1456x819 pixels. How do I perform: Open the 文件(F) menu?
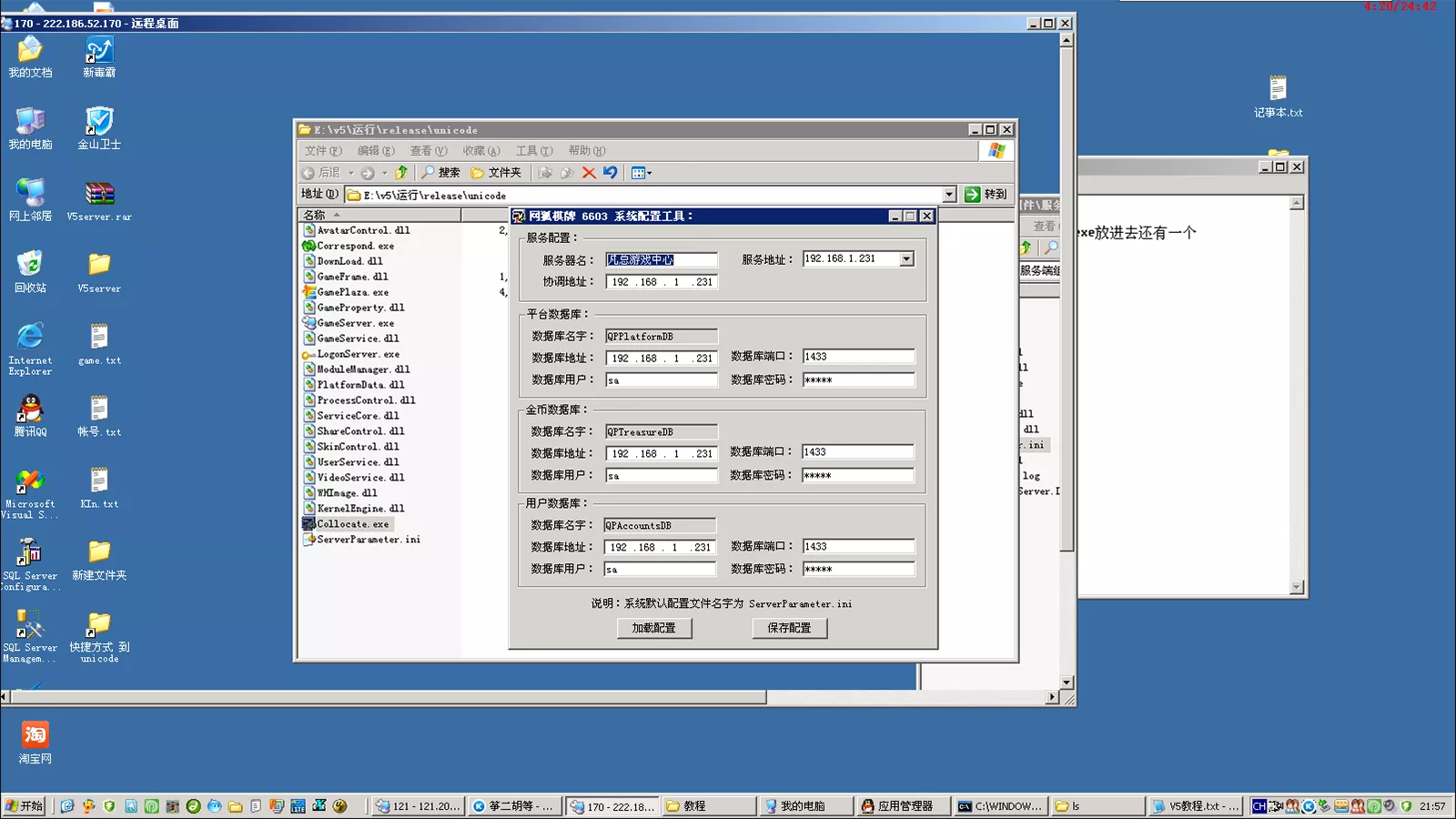(x=323, y=151)
